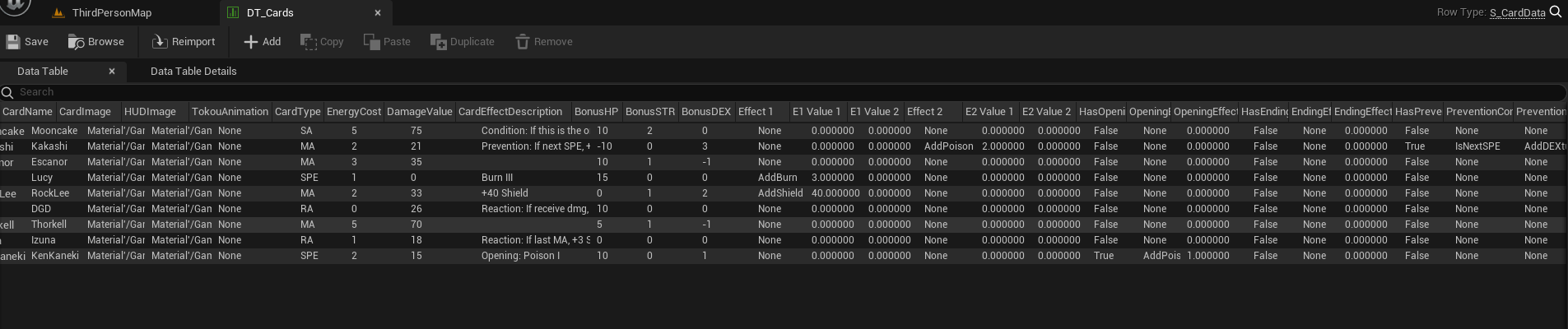Click the Copy row icon
1568x329 pixels.
tap(309, 42)
